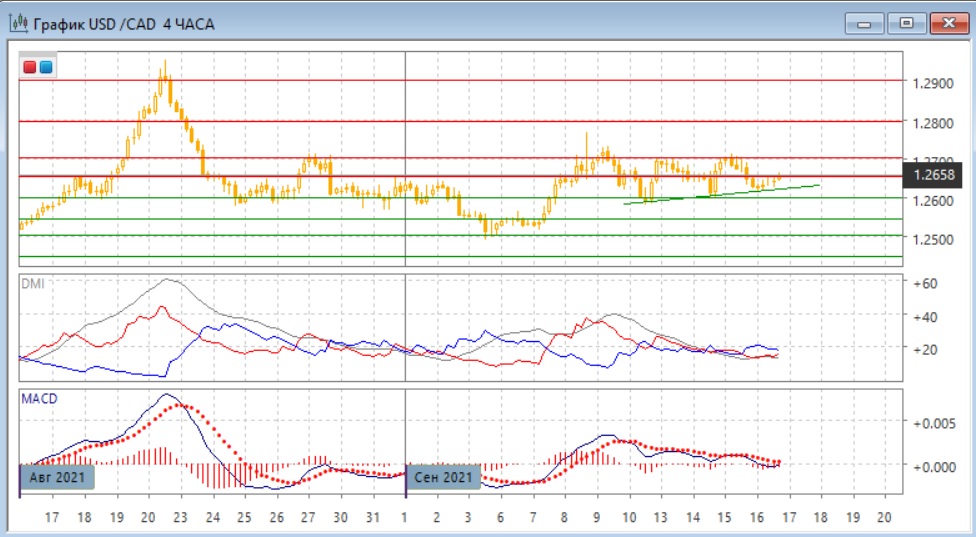Click the MACD indicator label
The image size is (976, 537).
coord(39,399)
